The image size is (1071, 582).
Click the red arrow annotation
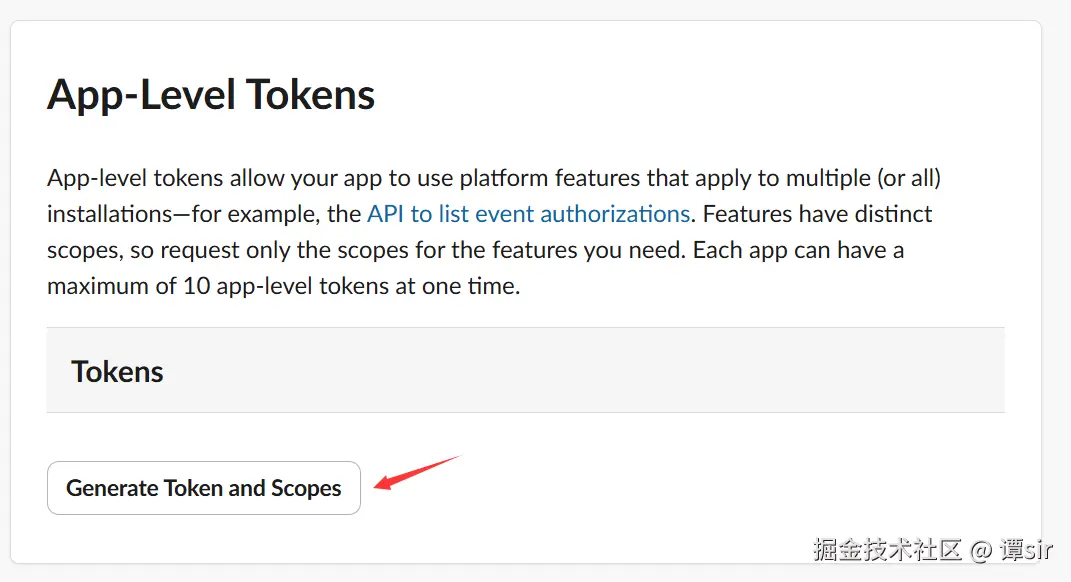click(415, 472)
